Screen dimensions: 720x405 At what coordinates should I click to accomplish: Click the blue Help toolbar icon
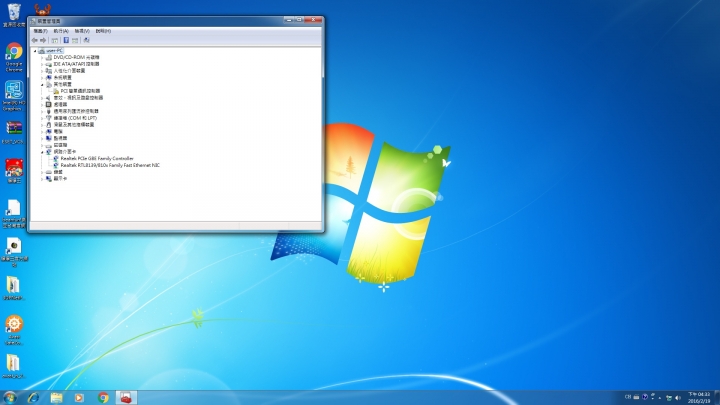(x=66, y=40)
